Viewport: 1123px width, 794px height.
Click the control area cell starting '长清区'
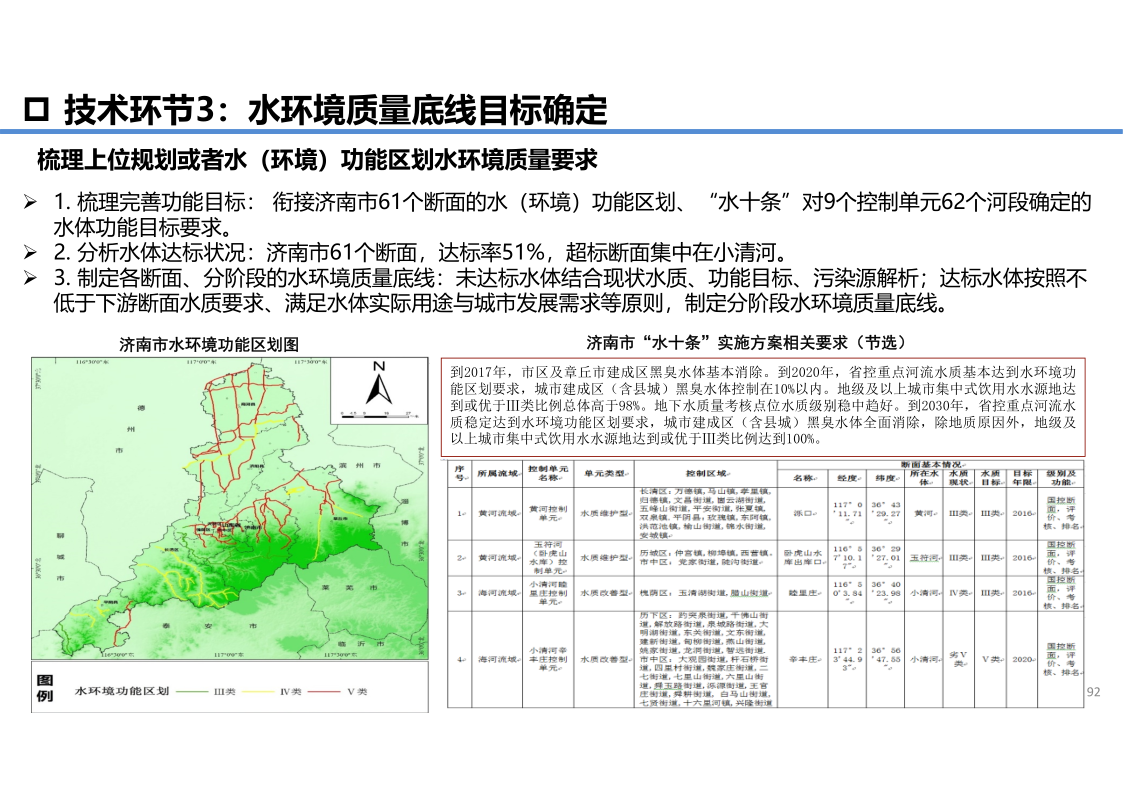pyautogui.click(x=706, y=513)
